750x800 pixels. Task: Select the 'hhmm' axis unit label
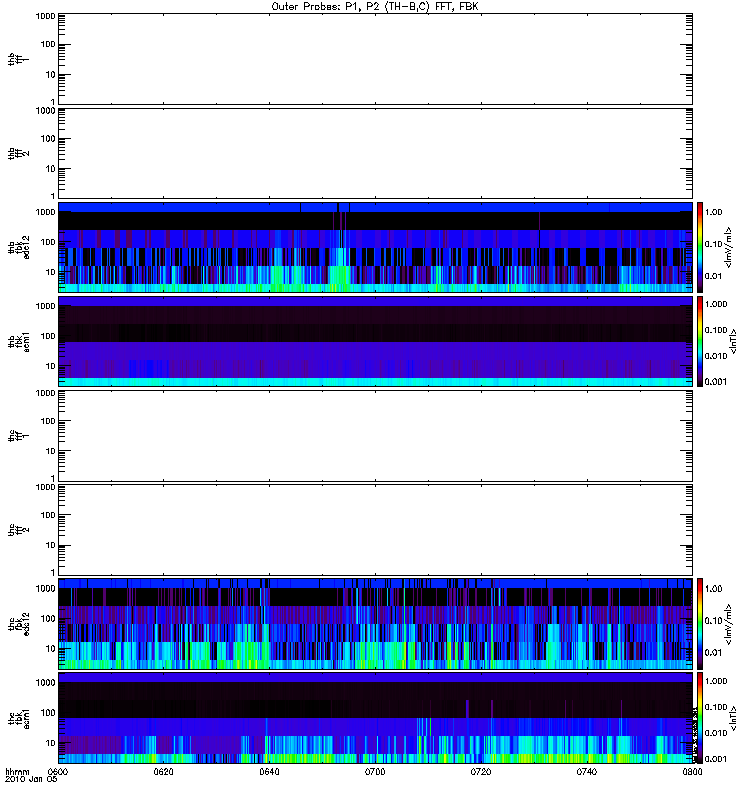coord(17,771)
